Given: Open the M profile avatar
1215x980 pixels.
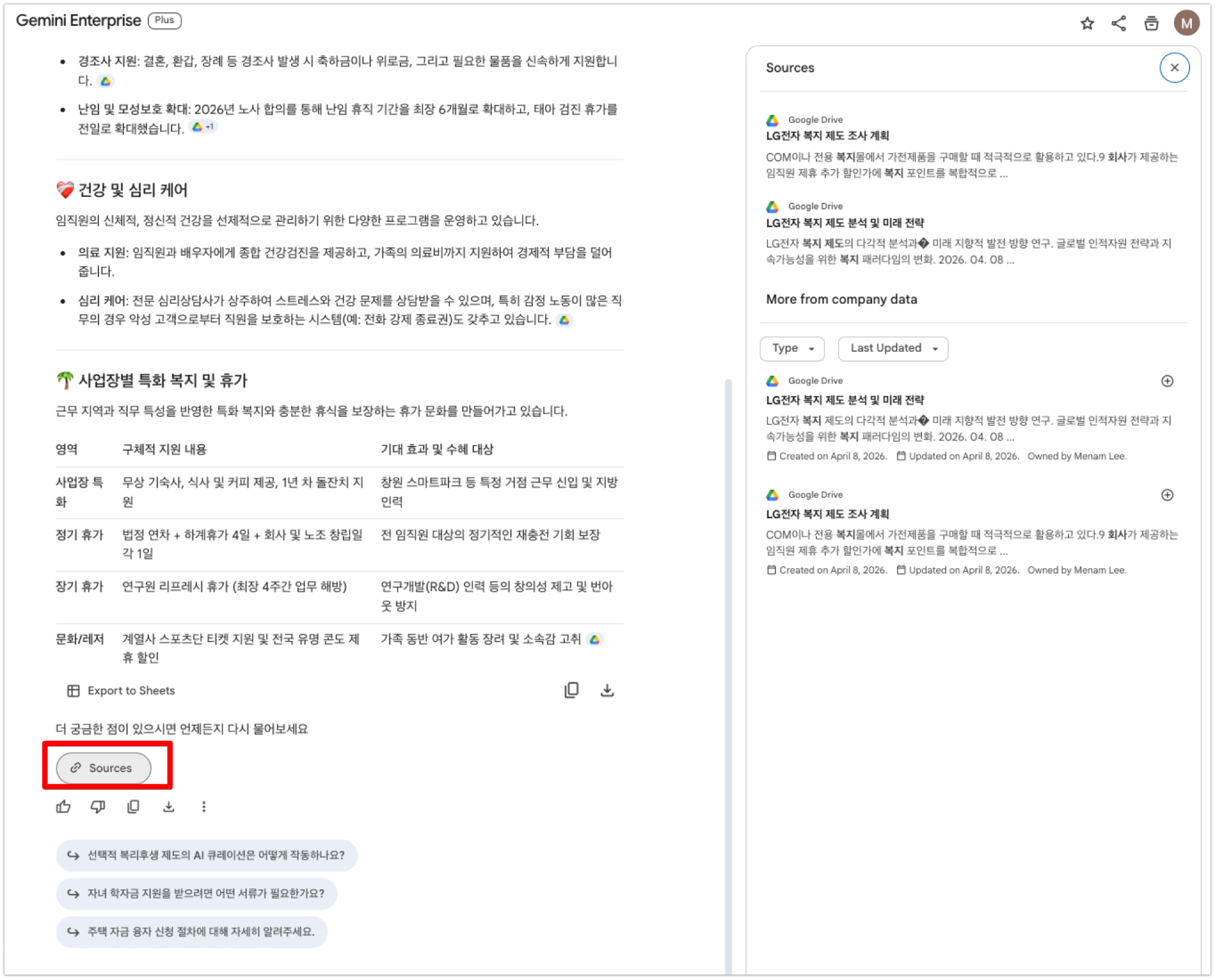Looking at the screenshot, I should (x=1186, y=23).
